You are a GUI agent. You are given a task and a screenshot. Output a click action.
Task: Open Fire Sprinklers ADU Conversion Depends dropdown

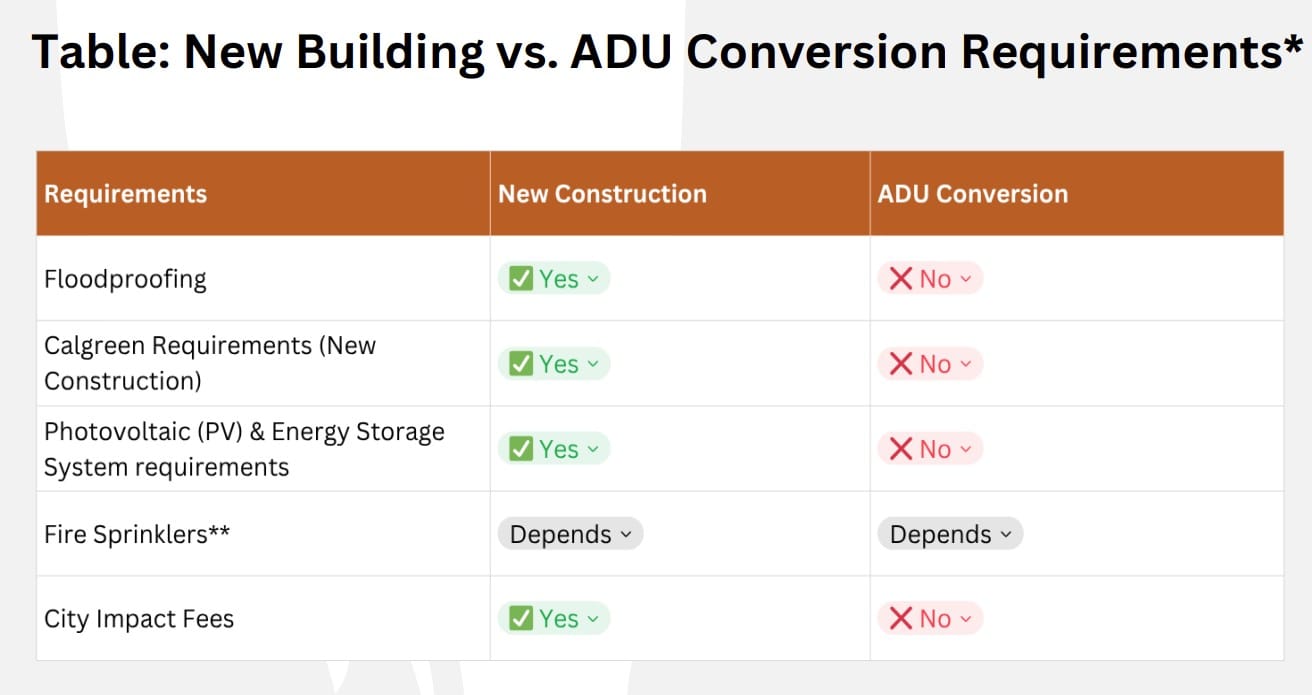[950, 534]
